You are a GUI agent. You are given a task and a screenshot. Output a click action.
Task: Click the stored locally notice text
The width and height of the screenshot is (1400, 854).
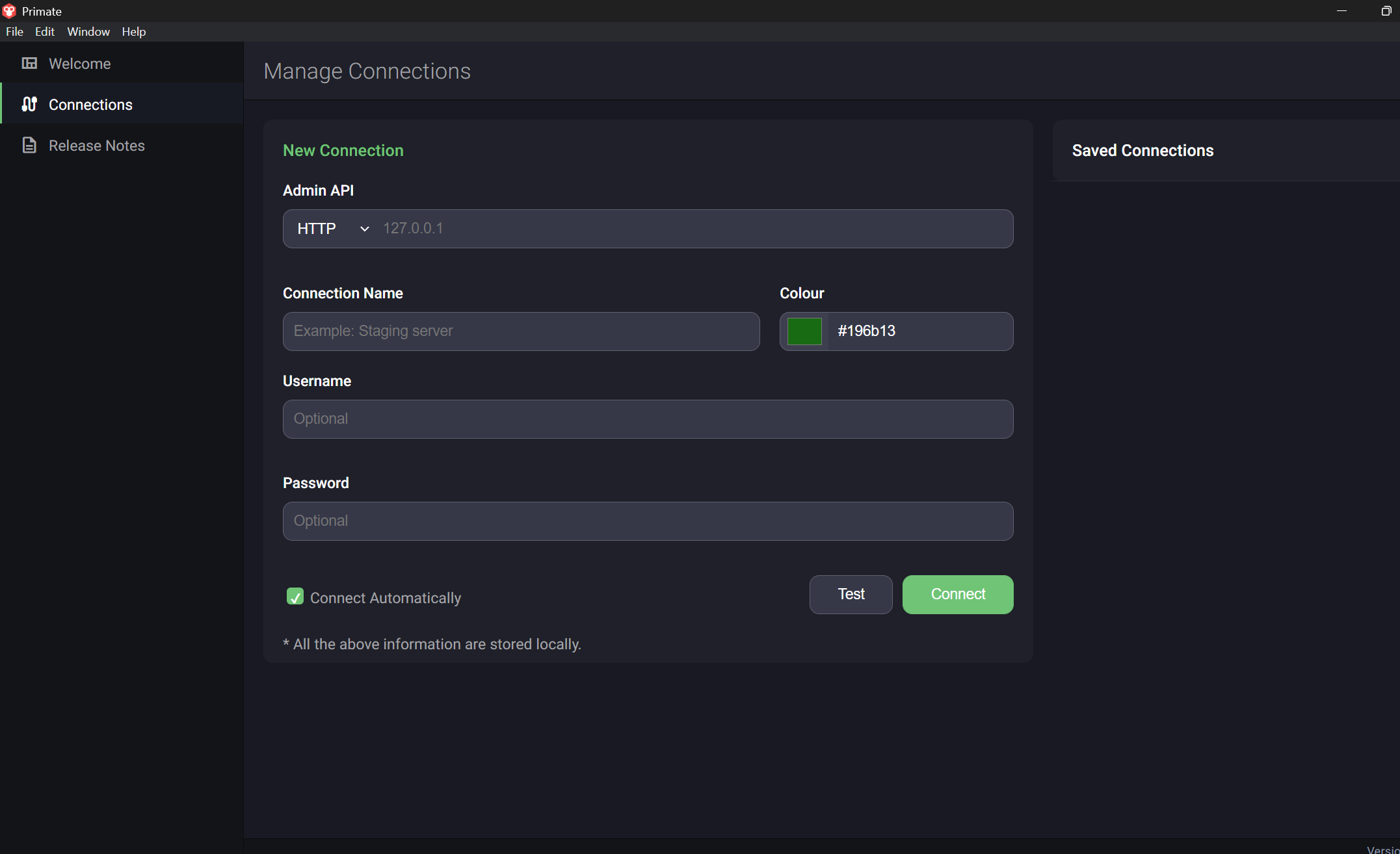click(432, 644)
